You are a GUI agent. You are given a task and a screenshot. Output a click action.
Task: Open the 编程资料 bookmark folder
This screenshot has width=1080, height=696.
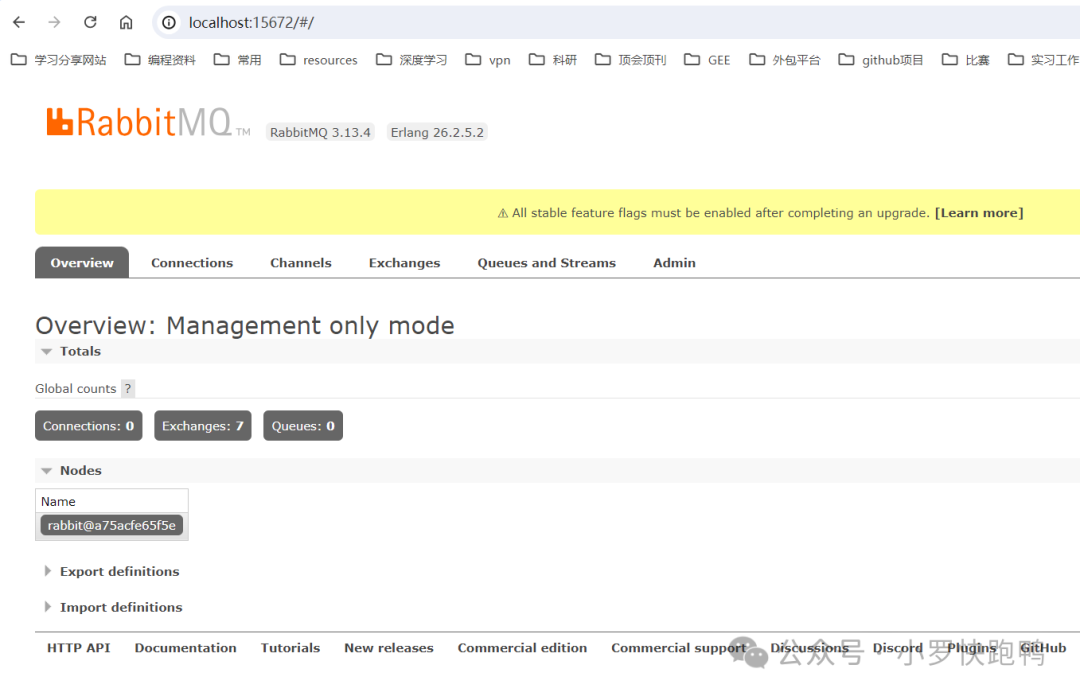(x=160, y=60)
